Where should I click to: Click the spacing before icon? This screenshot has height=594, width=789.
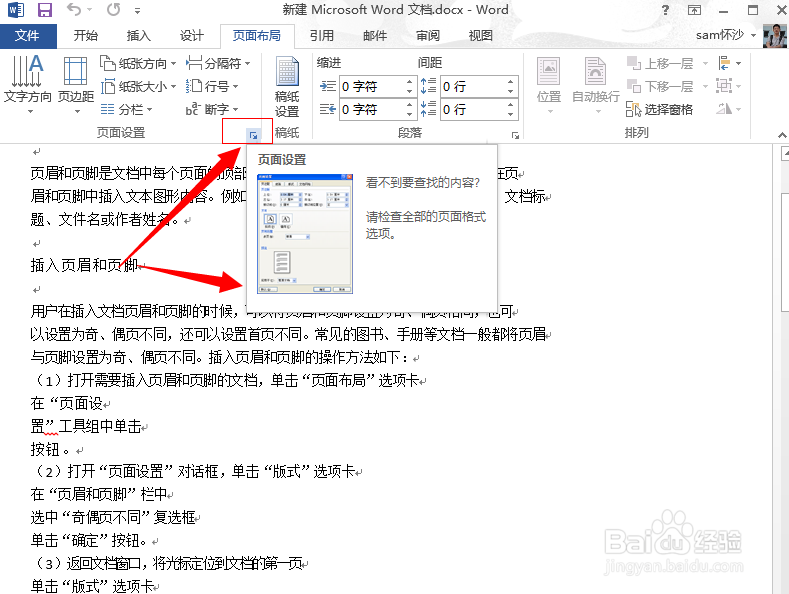(x=428, y=87)
